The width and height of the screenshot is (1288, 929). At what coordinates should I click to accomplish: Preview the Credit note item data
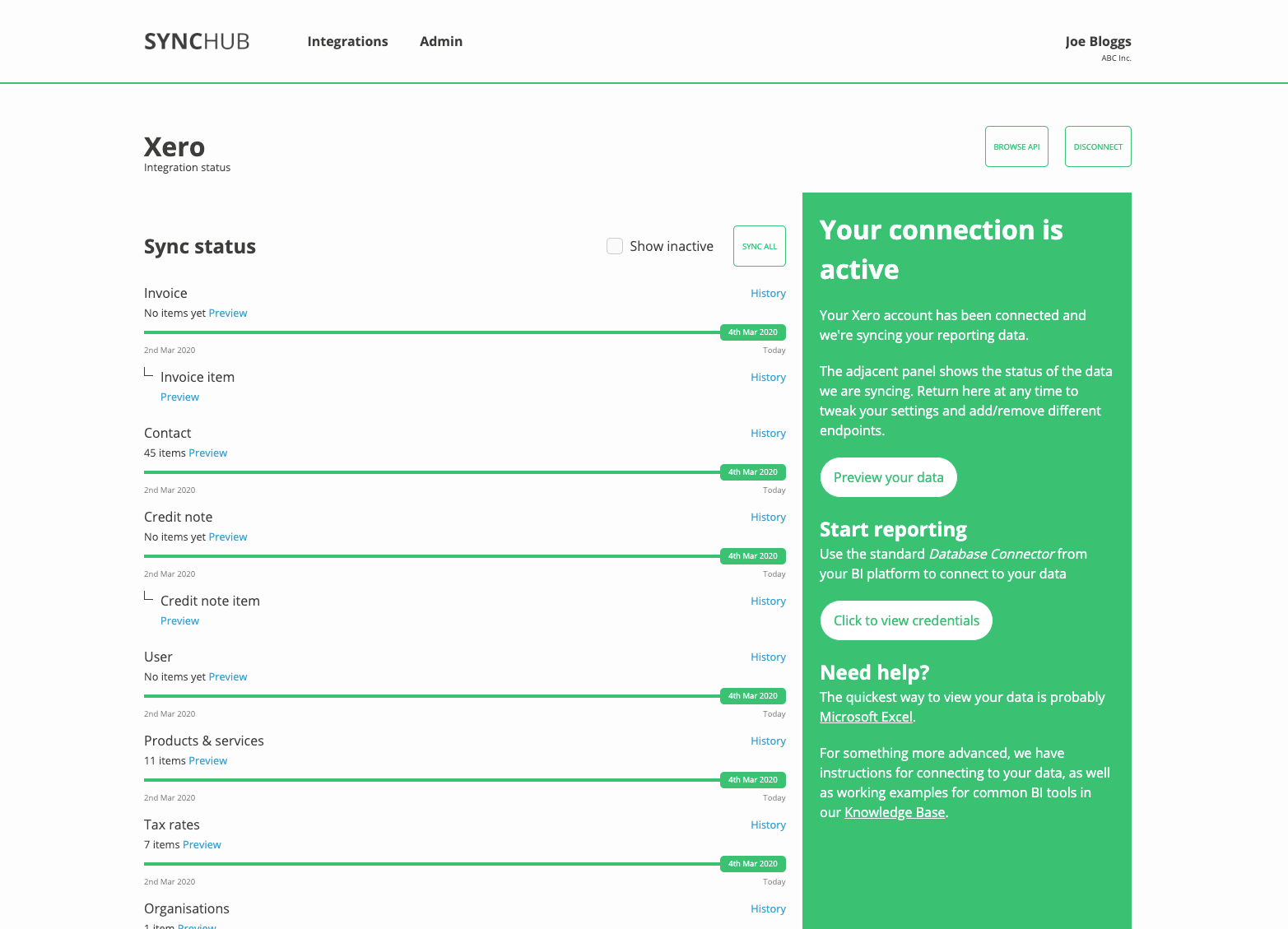click(x=179, y=620)
